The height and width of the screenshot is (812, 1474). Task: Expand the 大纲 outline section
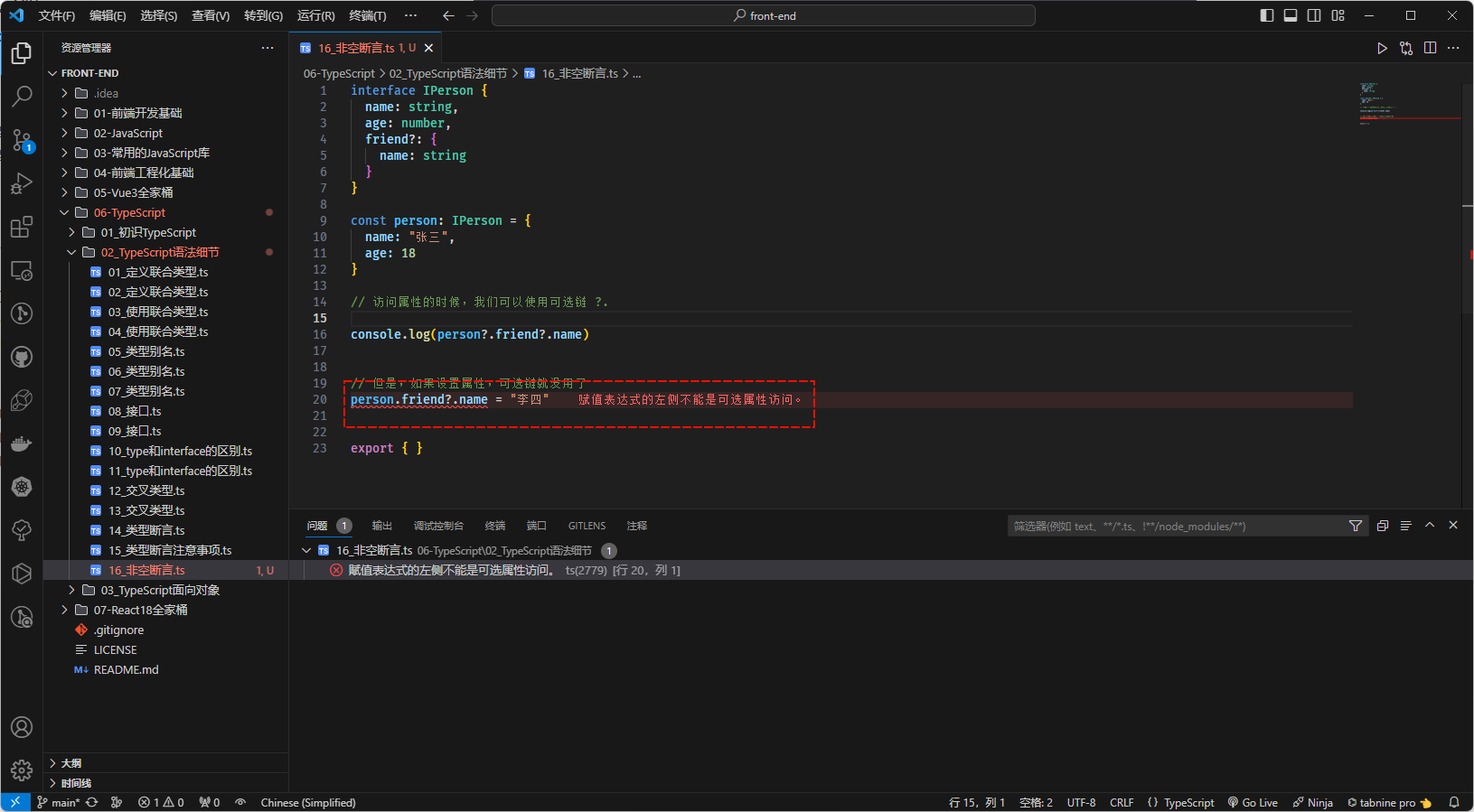pos(70,763)
